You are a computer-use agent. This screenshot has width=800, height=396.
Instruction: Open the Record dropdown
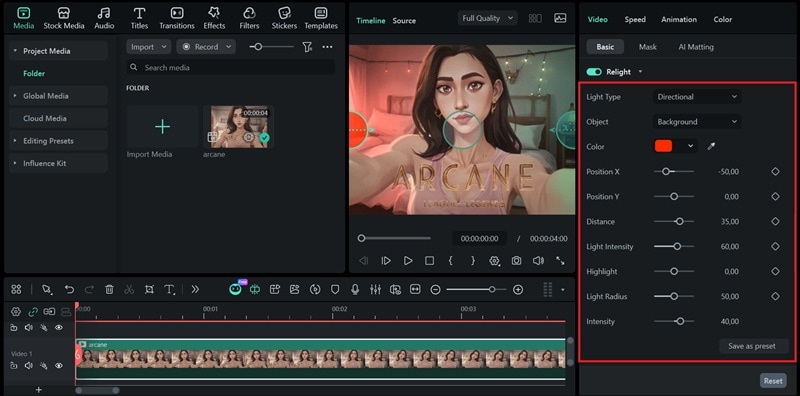click(x=206, y=47)
